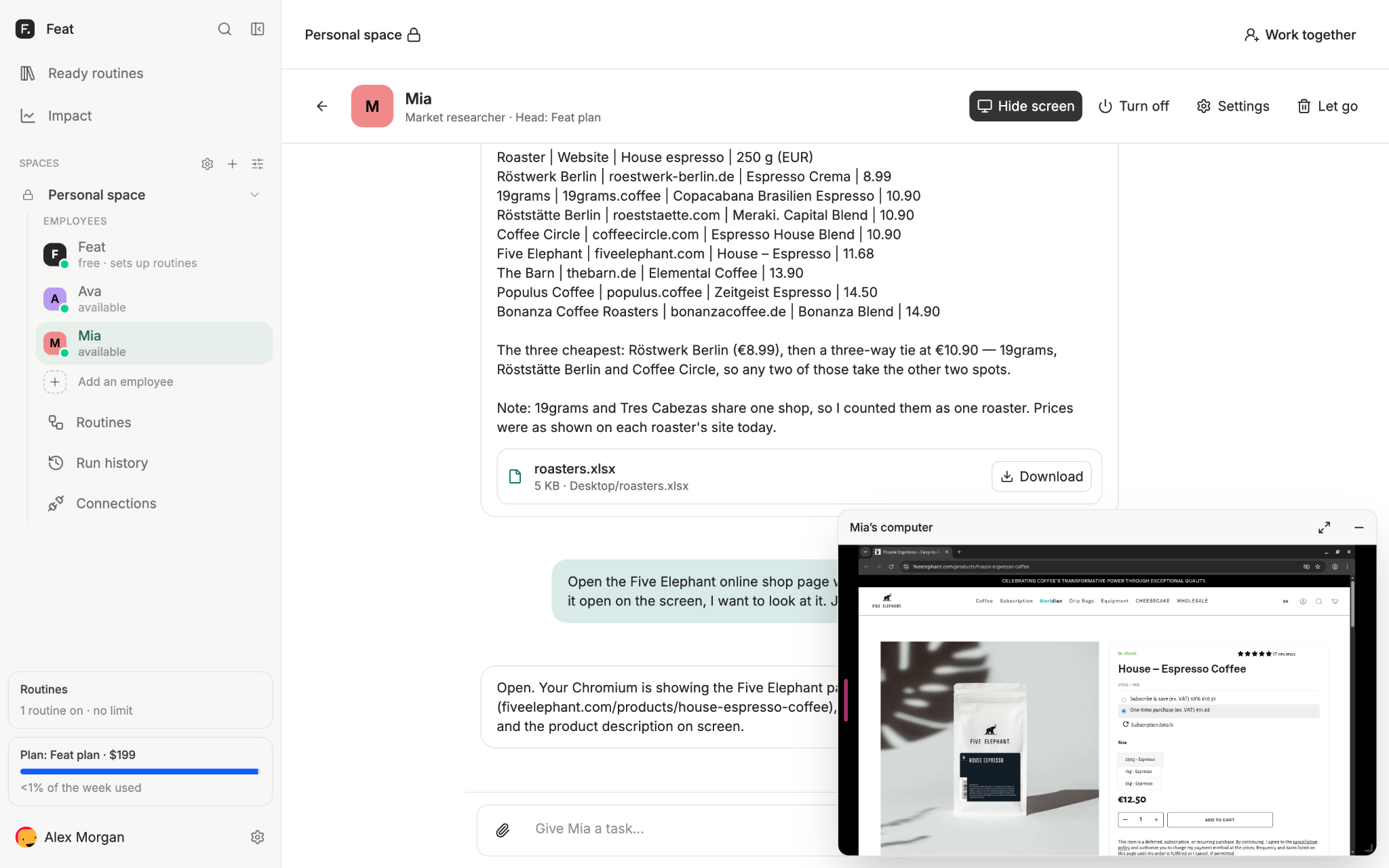Viewport: 1389px width, 868px height.
Task: Decrease quantity with minus button
Action: point(1125,820)
